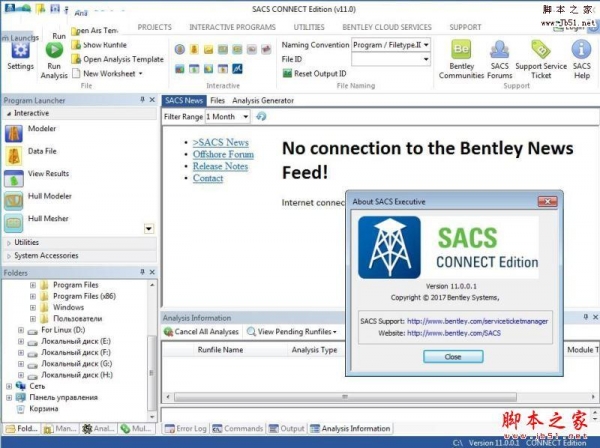Screen dimensions: 600x448
Task: Expand the System Accessories section
Action: pyautogui.click(x=9, y=256)
